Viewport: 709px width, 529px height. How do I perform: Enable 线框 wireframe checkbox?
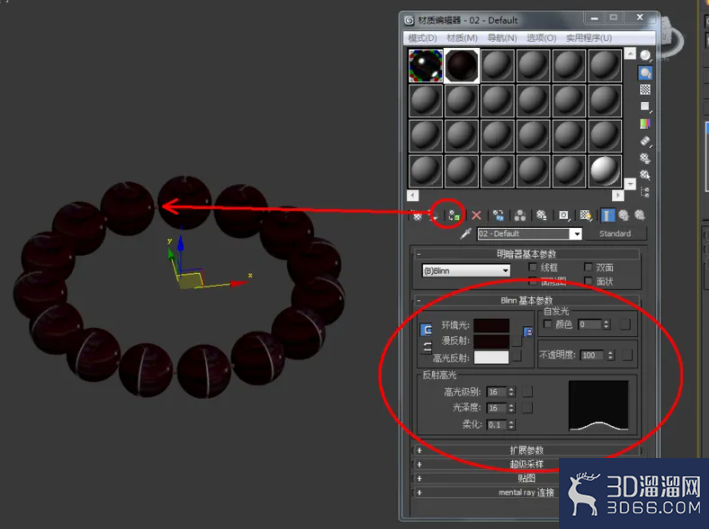[x=533, y=267]
